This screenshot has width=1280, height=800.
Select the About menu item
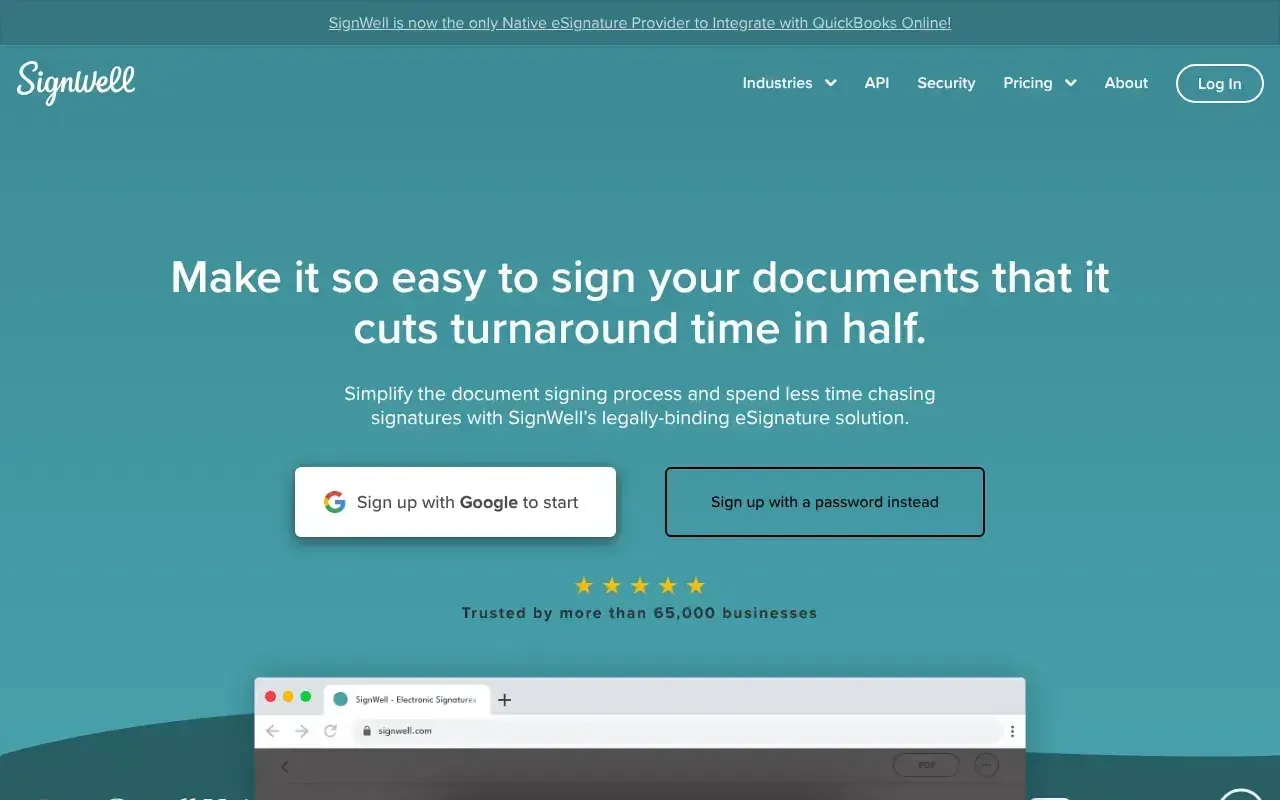coord(1126,83)
